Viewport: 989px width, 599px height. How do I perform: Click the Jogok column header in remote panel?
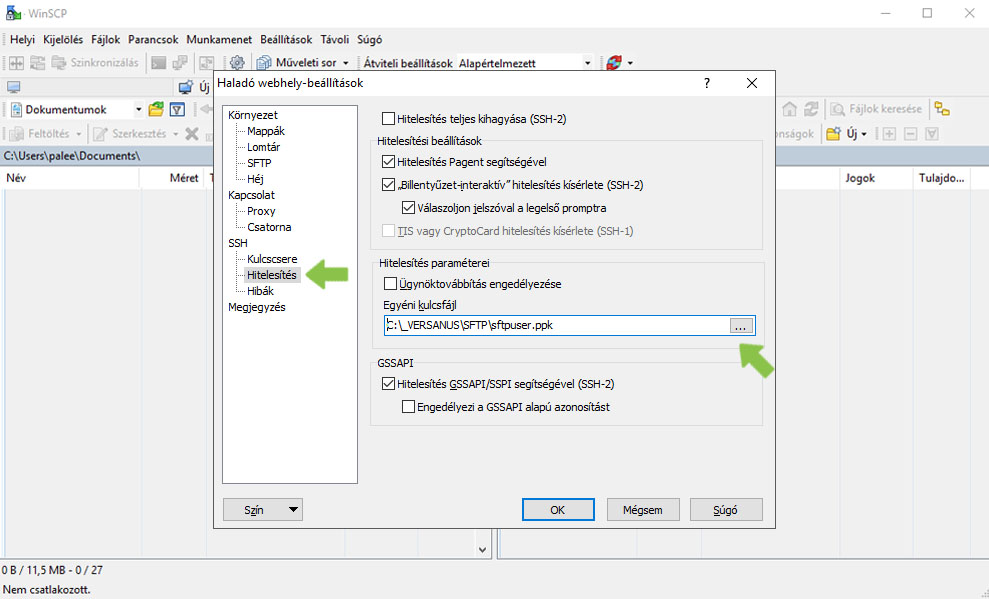click(877, 178)
